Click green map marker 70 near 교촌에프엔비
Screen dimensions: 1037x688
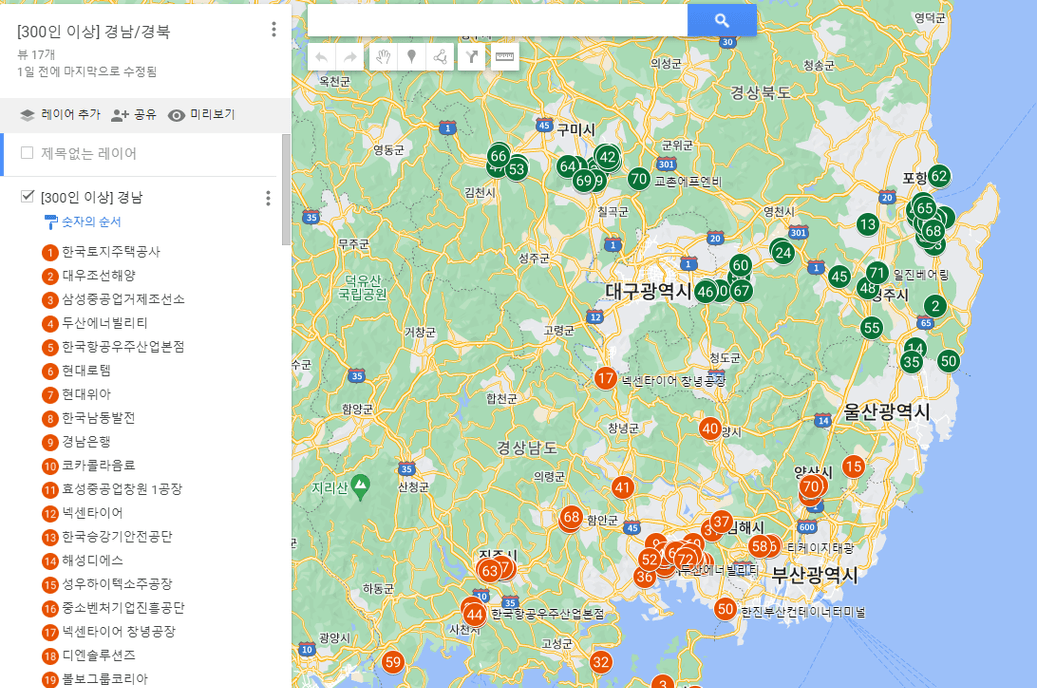(x=638, y=179)
